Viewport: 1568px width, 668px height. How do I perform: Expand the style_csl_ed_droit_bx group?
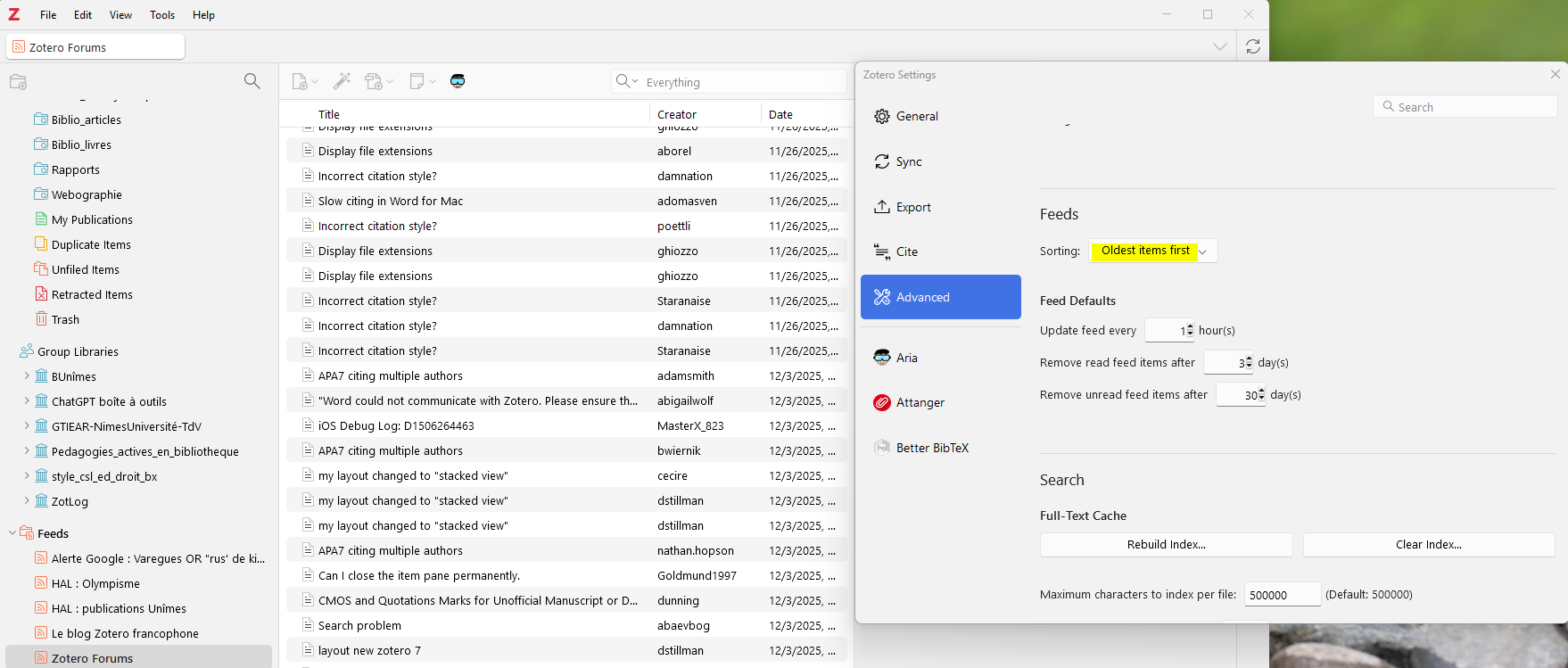(27, 476)
